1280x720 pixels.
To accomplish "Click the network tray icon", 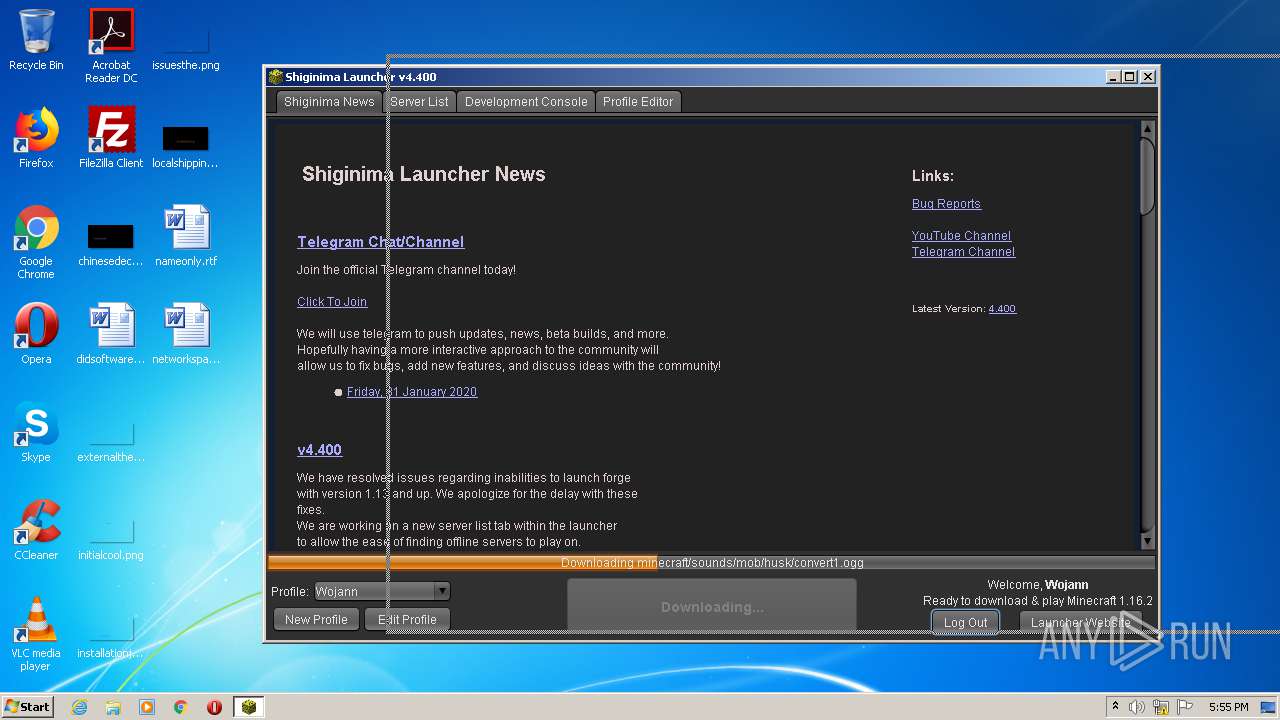I will click(1161, 707).
